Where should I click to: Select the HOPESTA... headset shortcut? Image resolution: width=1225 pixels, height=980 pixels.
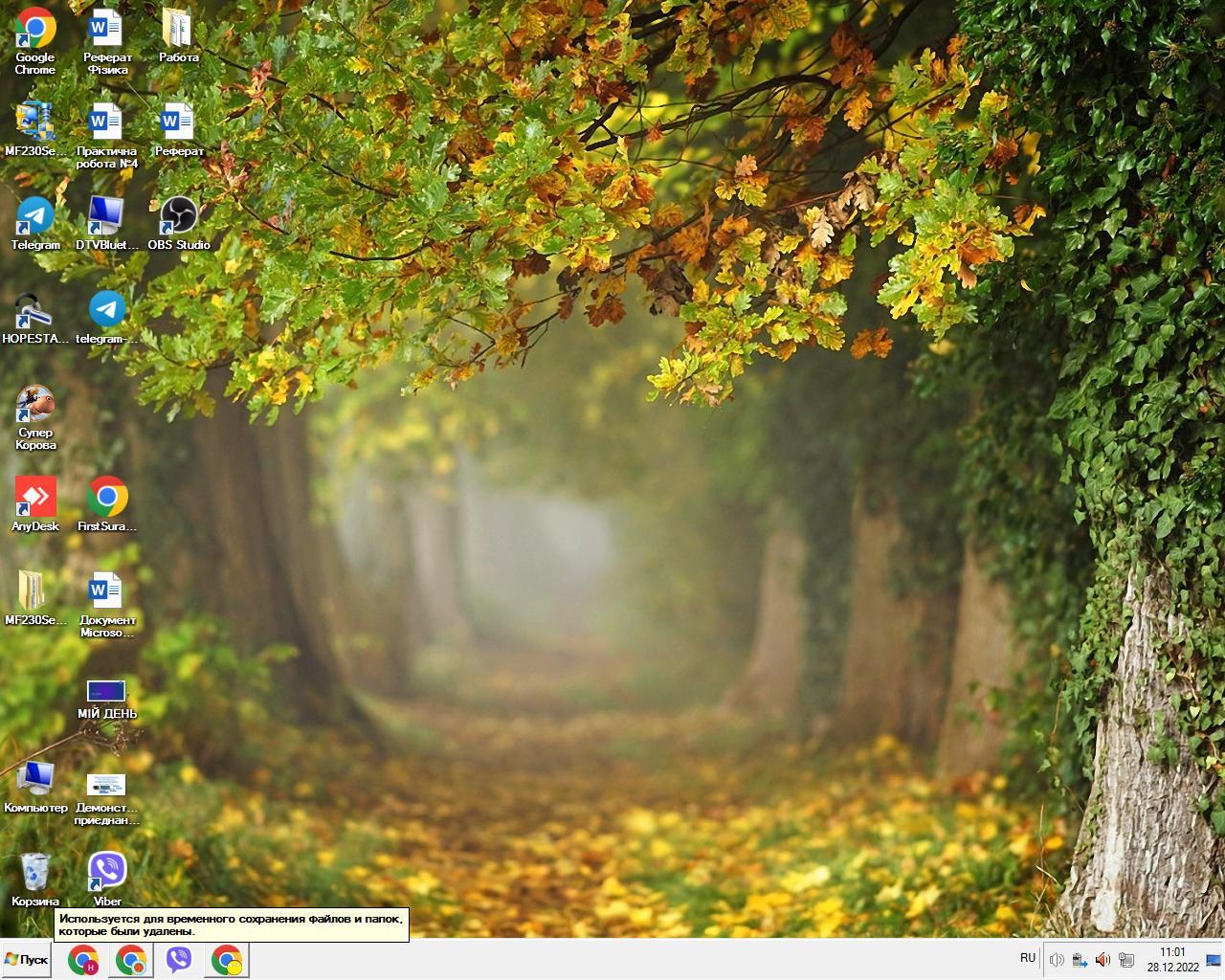pos(35,317)
